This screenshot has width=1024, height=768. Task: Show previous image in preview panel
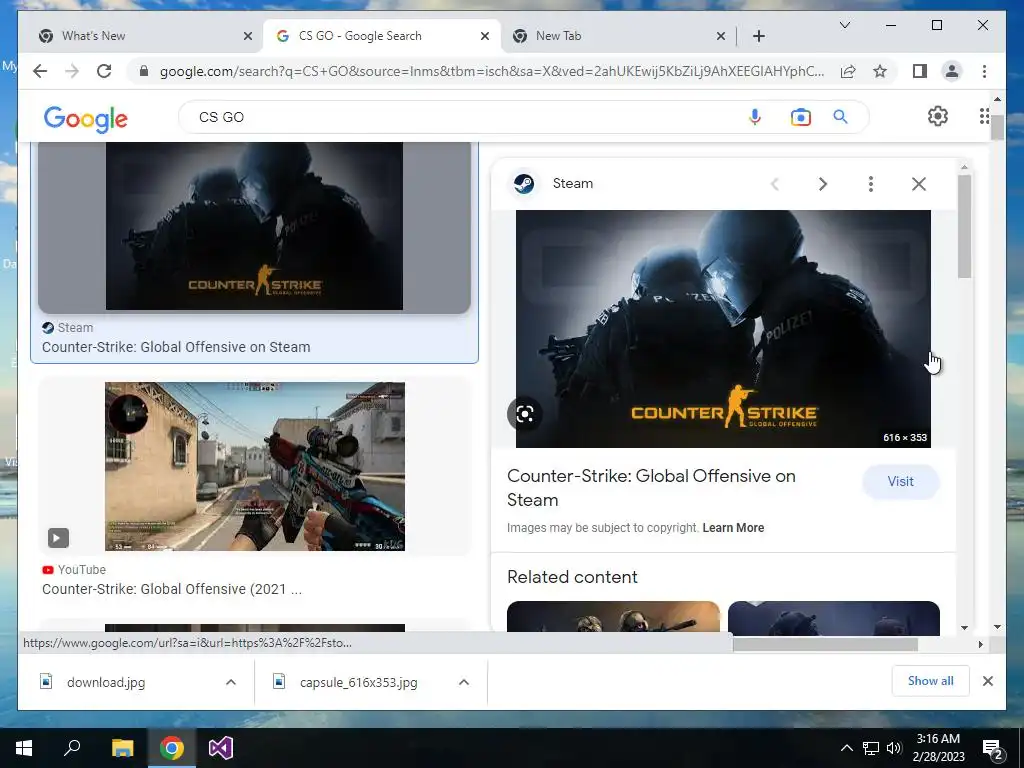(x=775, y=184)
